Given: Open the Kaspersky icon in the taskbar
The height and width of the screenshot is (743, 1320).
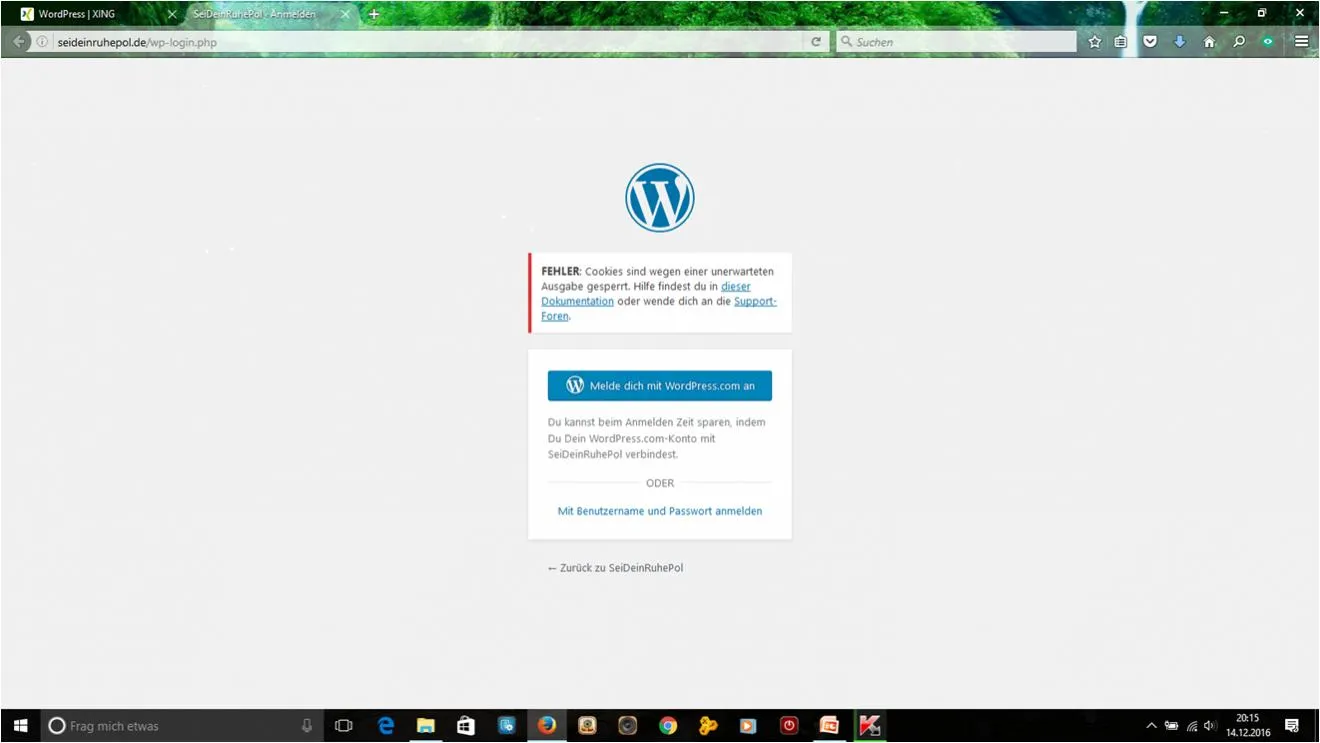Looking at the screenshot, I should [870, 726].
